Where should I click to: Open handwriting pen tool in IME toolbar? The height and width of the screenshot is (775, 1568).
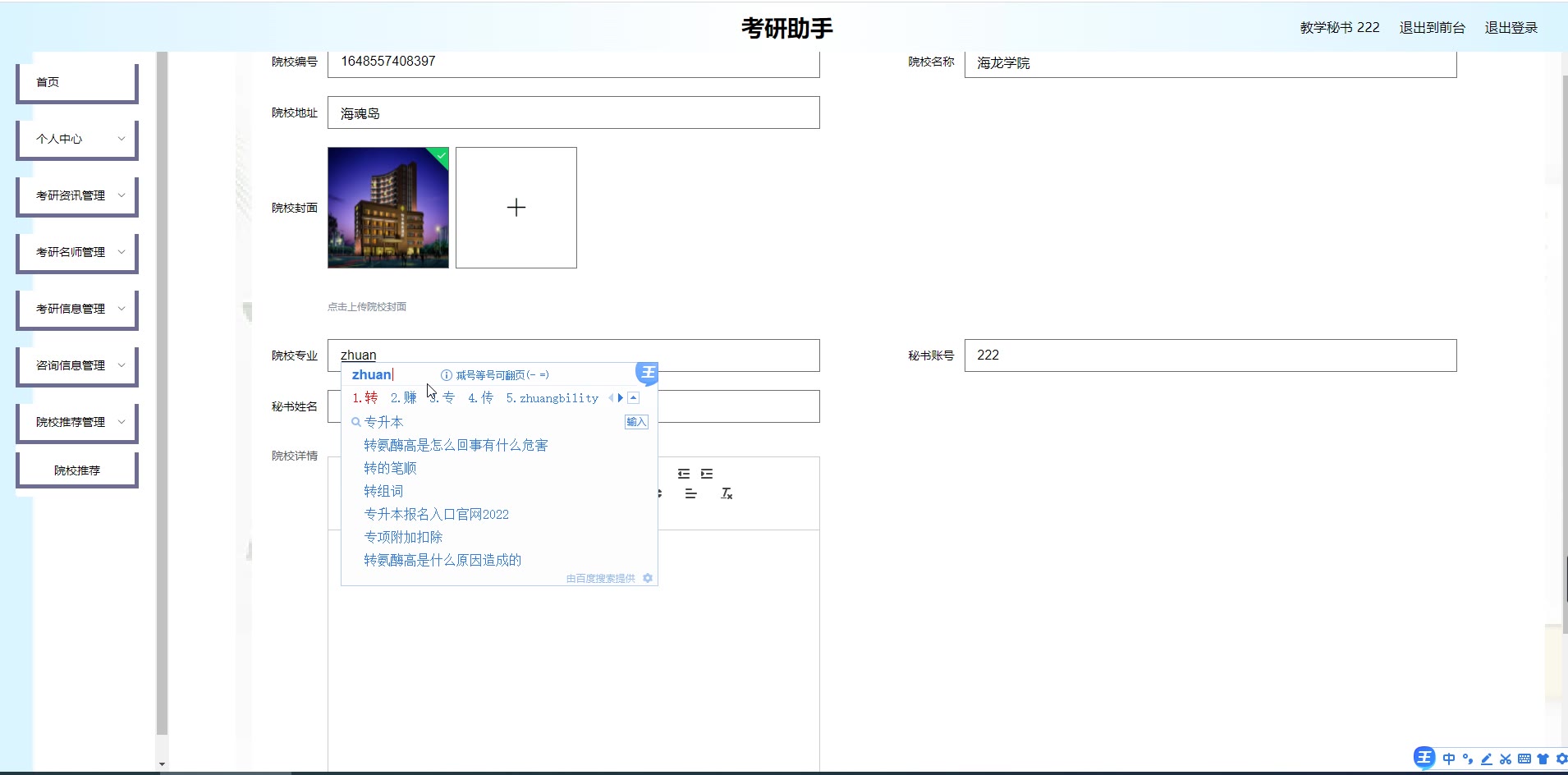tap(1487, 759)
